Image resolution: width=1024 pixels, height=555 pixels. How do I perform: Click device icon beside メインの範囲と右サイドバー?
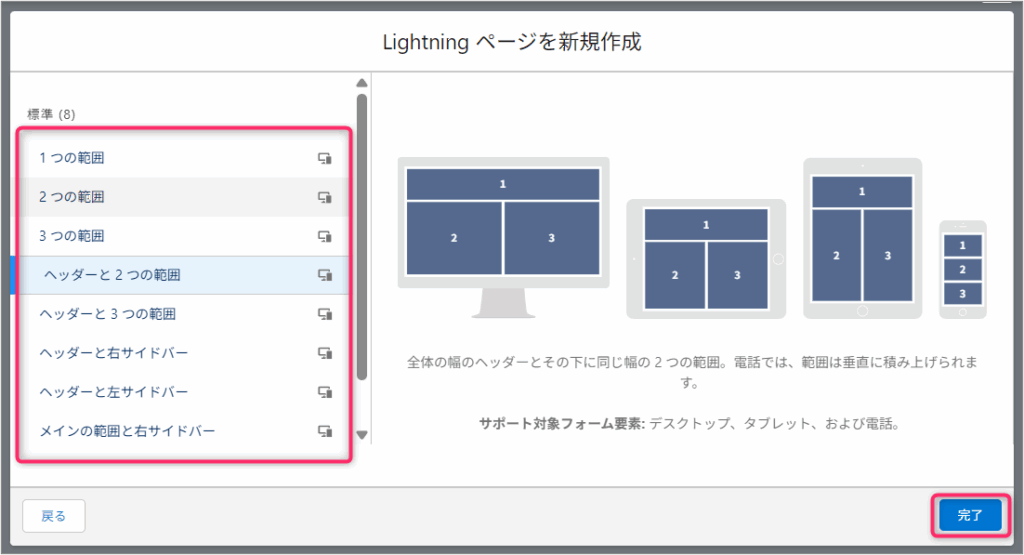click(325, 431)
